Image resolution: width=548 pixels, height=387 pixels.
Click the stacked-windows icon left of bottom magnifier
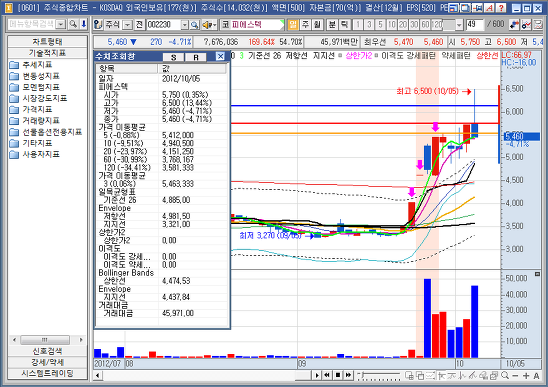(x=494, y=375)
